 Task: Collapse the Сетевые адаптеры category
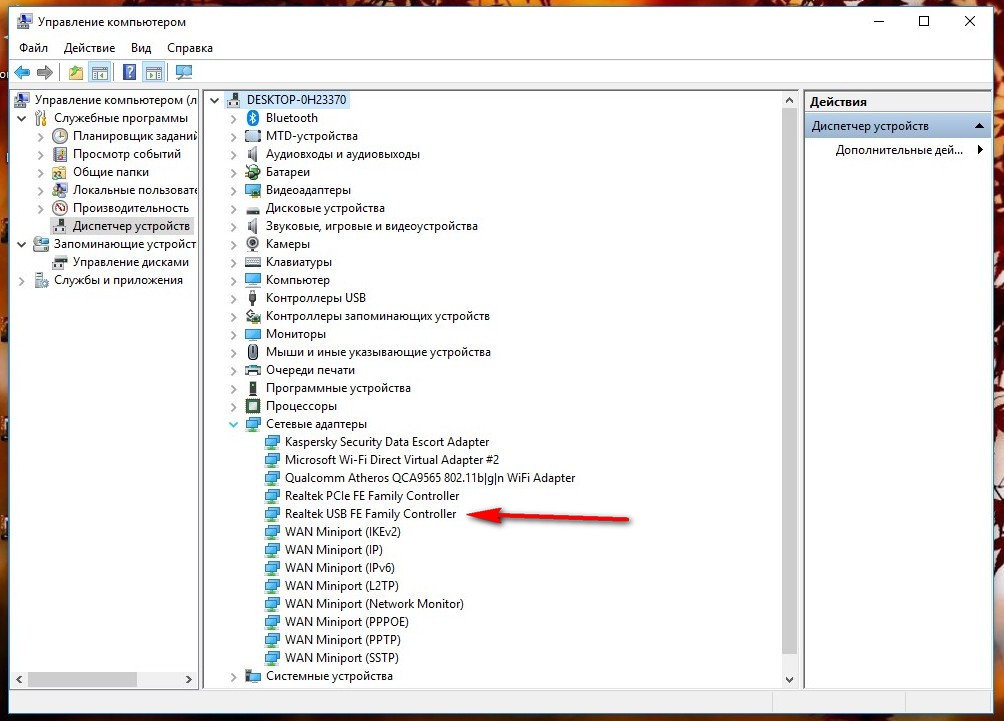(234, 424)
